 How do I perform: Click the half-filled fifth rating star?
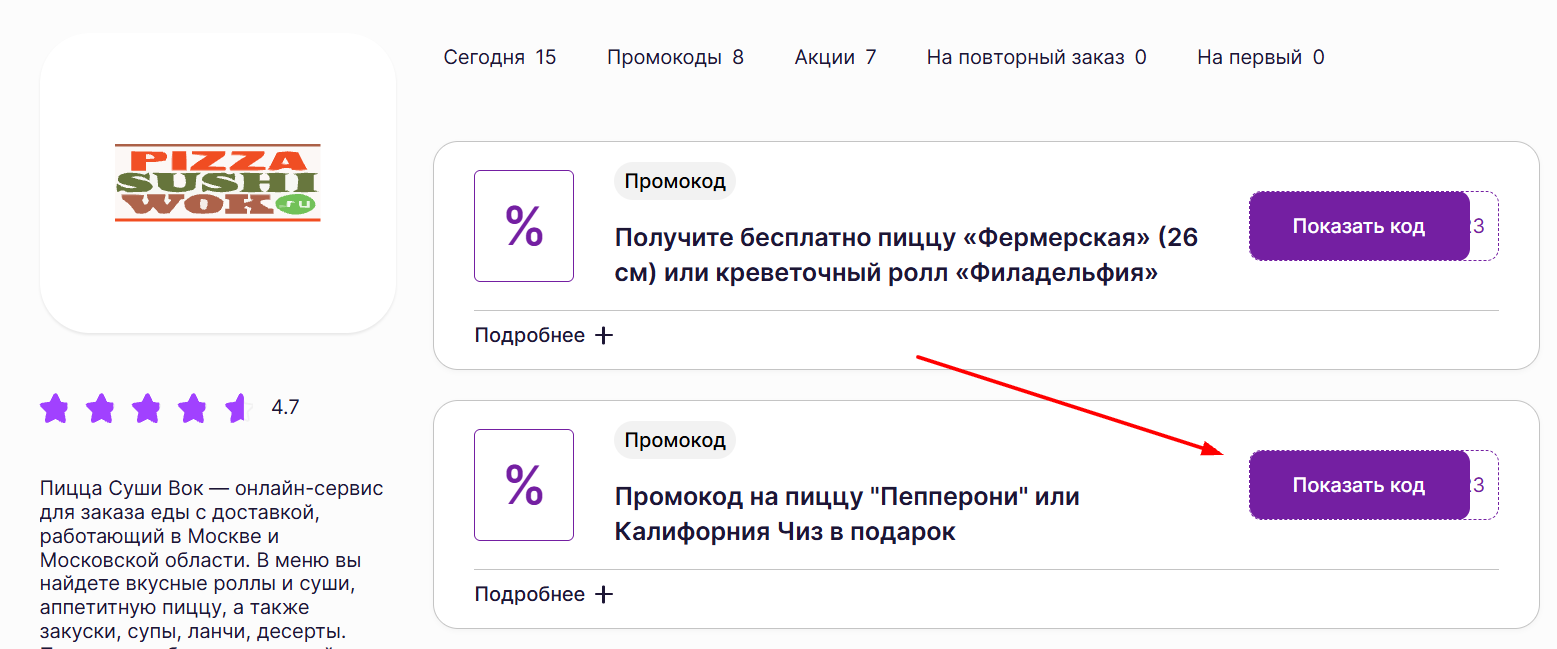(237, 408)
